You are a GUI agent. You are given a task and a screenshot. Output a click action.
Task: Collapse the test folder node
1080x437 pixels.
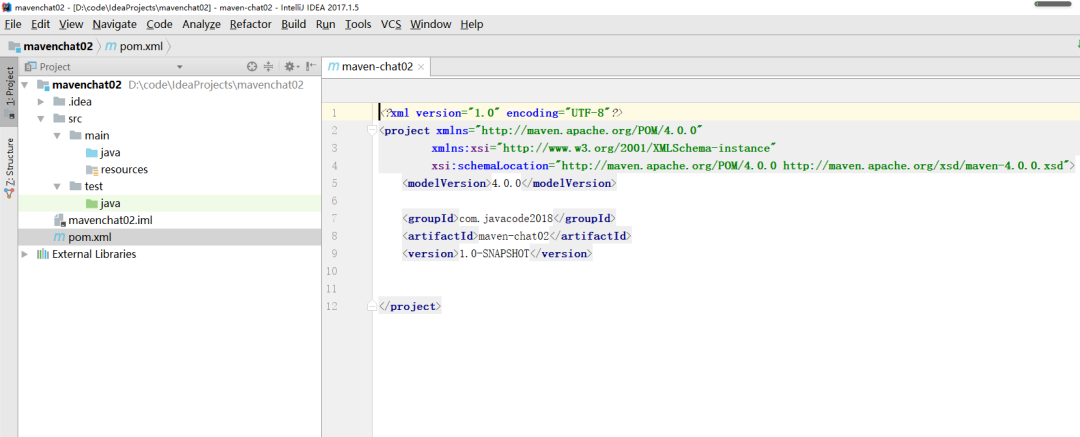click(x=58, y=187)
